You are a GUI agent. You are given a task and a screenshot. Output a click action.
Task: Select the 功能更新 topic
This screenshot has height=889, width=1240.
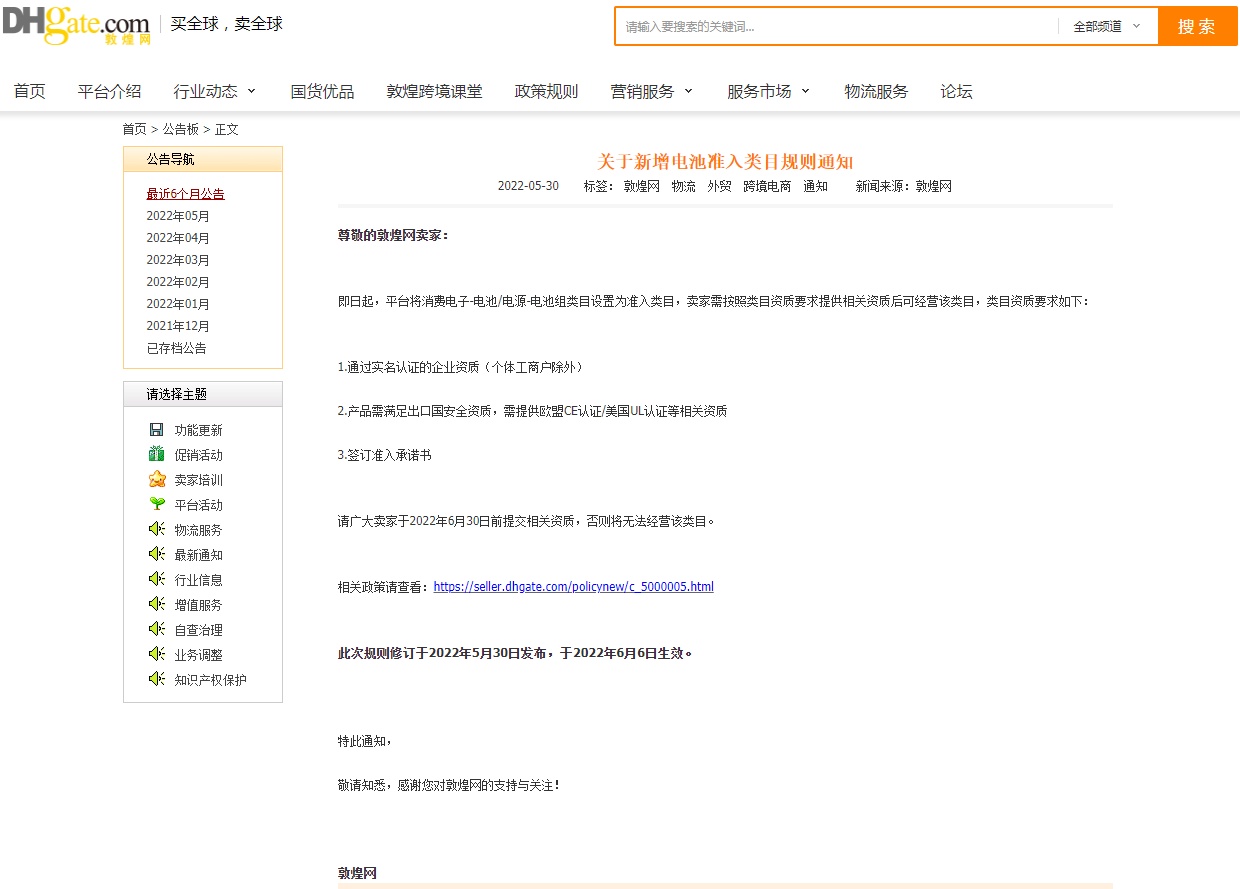tap(199, 430)
